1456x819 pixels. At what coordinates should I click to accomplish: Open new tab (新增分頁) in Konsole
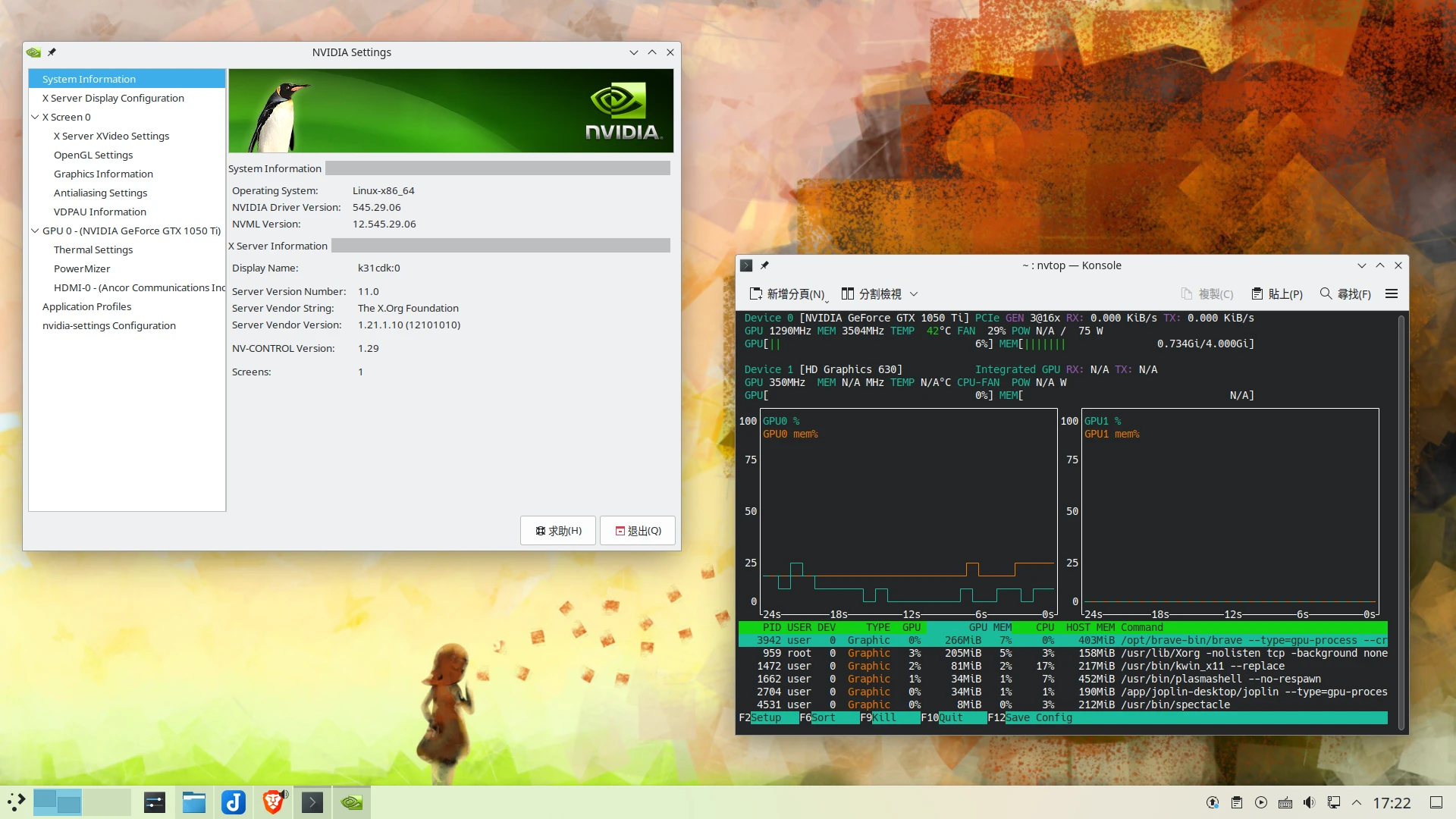click(x=786, y=294)
